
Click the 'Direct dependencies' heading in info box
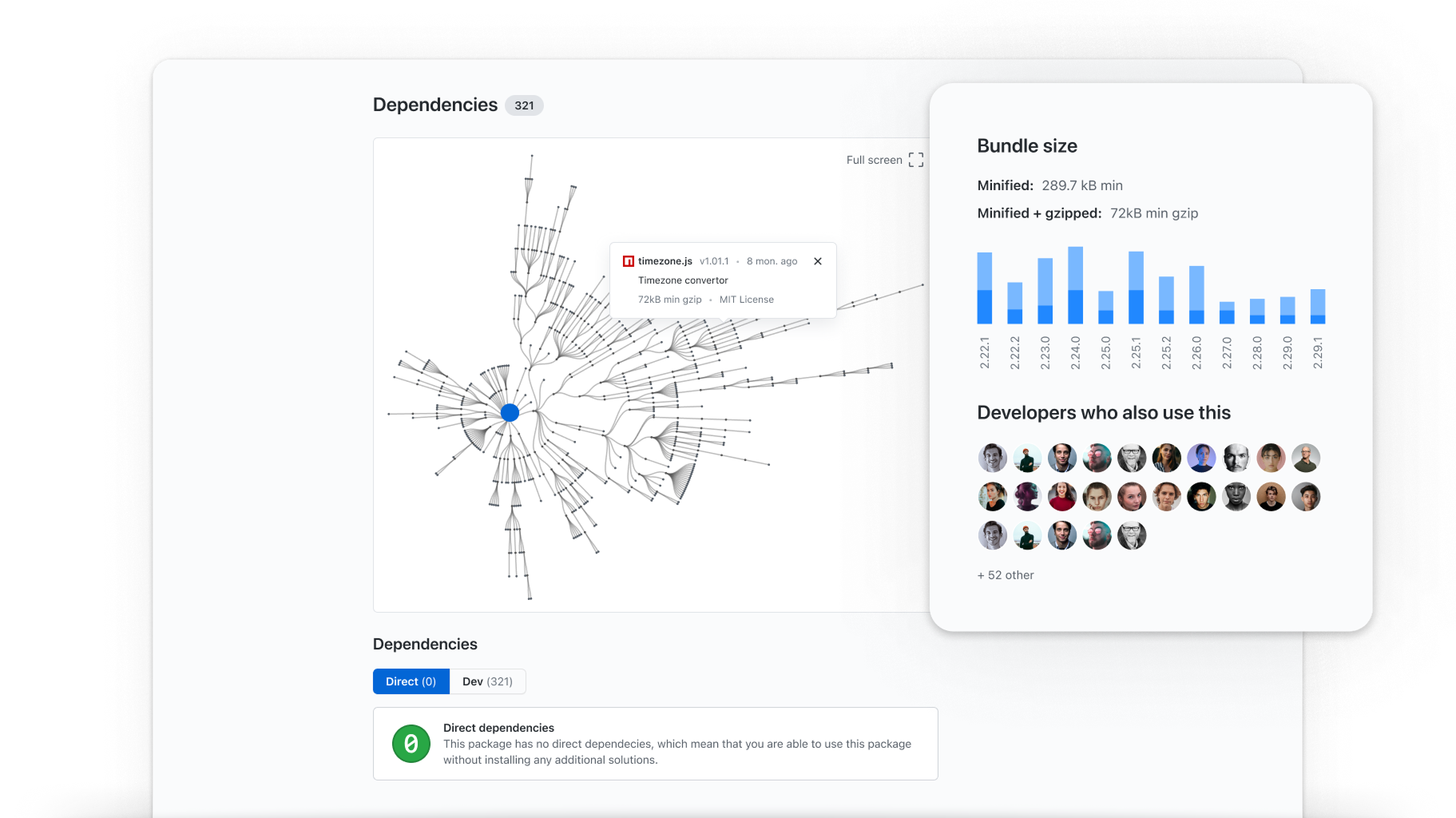(x=498, y=728)
